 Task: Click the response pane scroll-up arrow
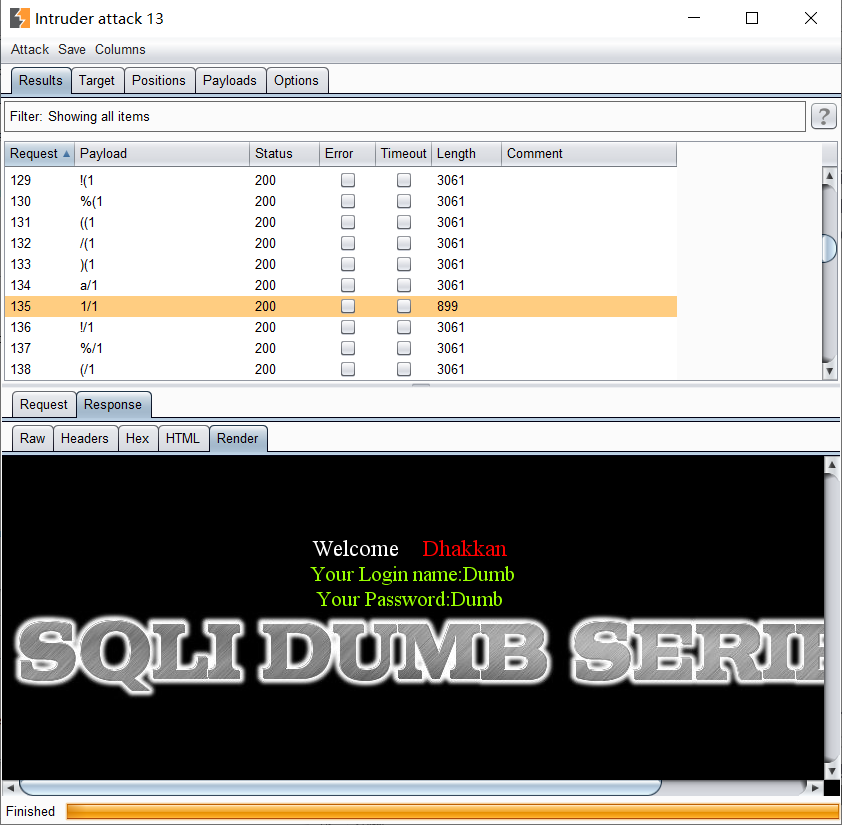click(x=832, y=462)
